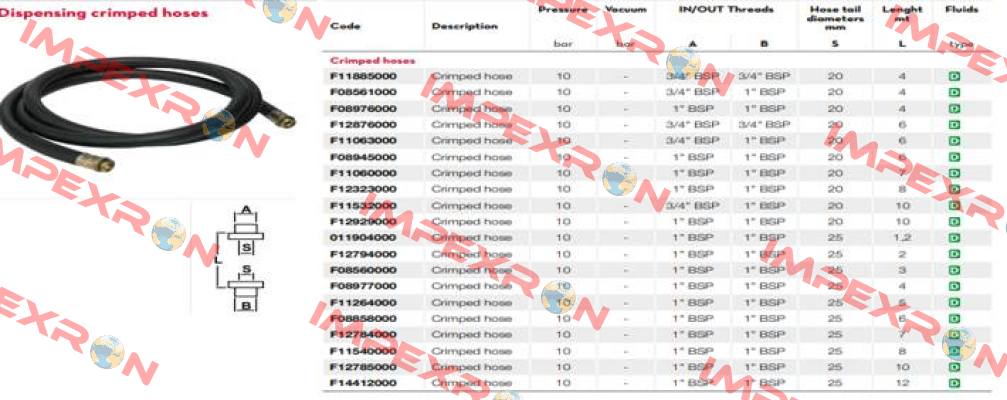The height and width of the screenshot is (400, 1007).
Task: Select the green fluid icon for 011904000
Action: [954, 238]
